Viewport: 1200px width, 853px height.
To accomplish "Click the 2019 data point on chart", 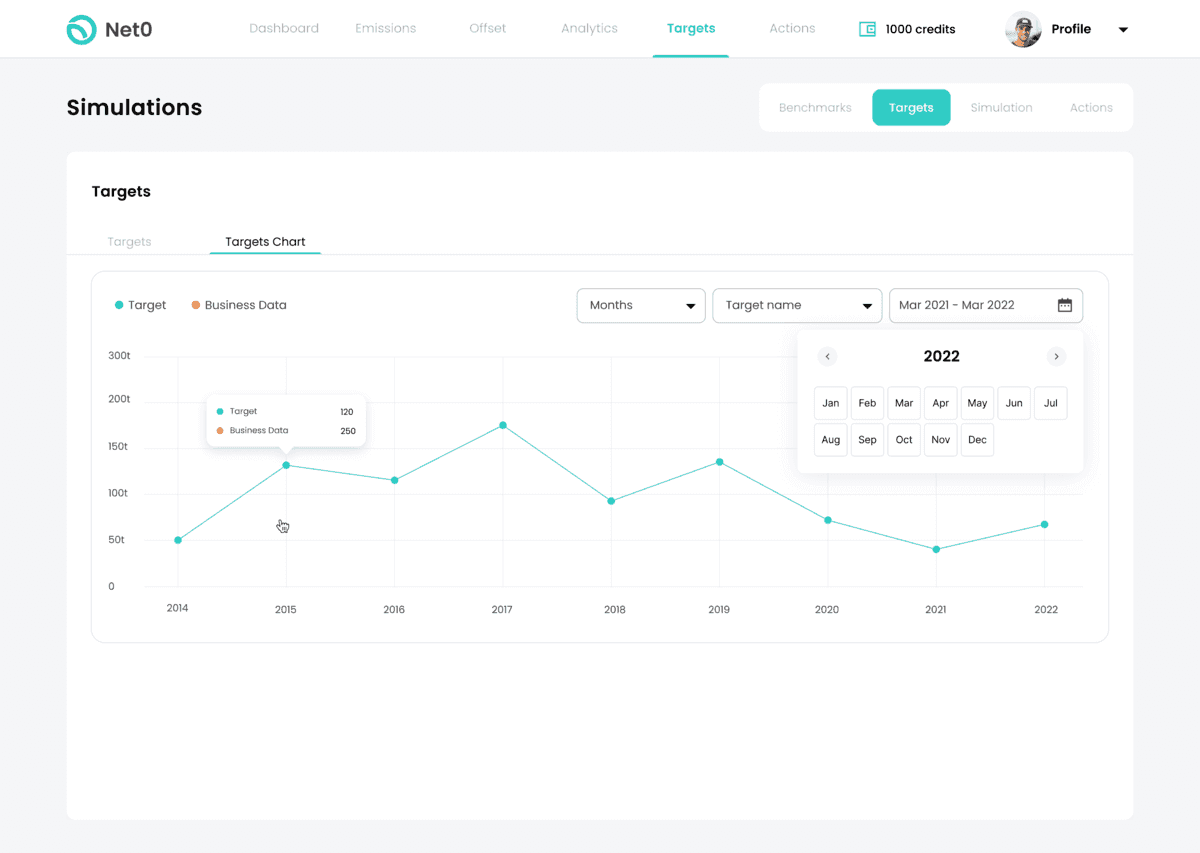I will point(719,462).
